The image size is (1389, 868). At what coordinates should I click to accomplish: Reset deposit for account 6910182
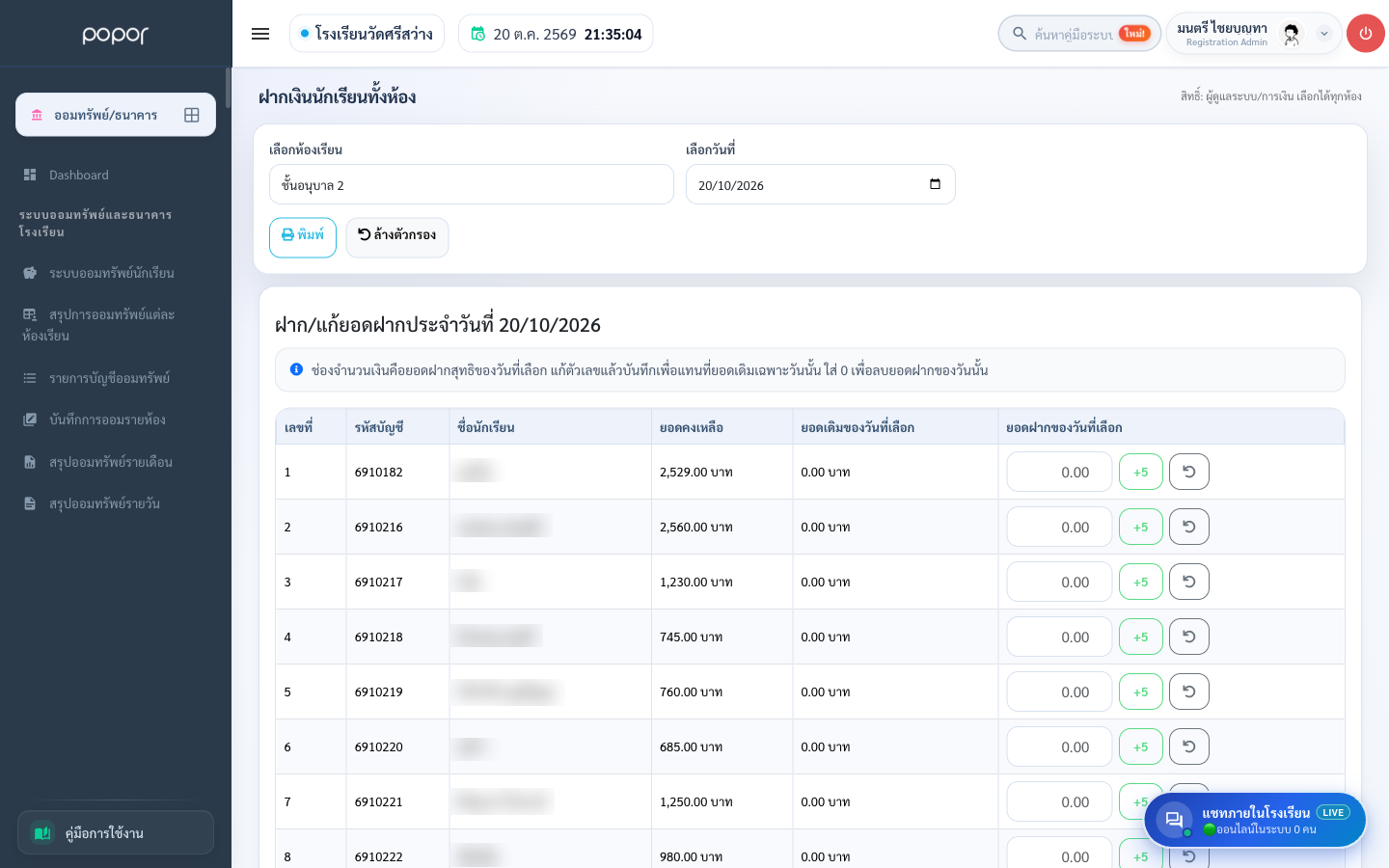coord(1189,472)
